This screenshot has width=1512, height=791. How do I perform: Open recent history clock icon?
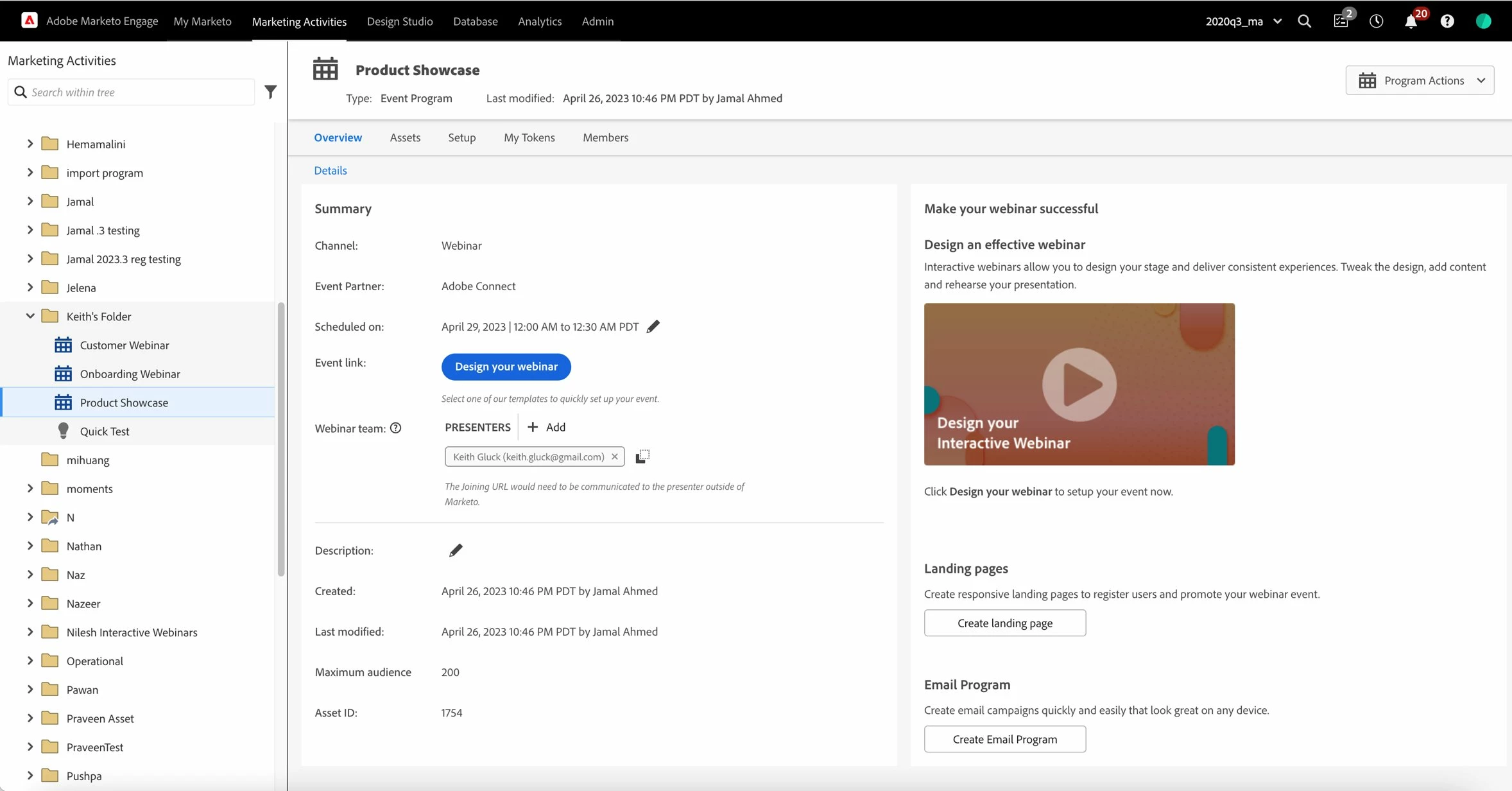tap(1376, 21)
